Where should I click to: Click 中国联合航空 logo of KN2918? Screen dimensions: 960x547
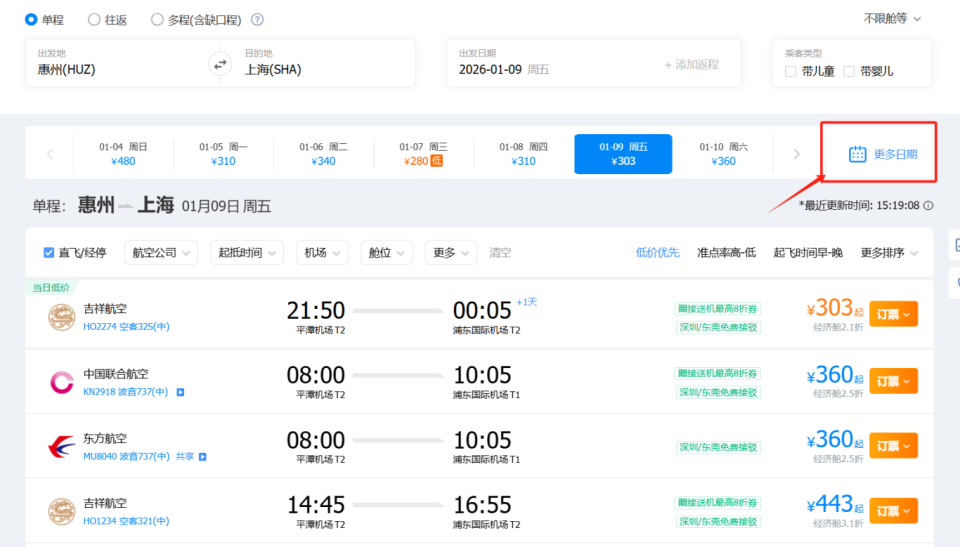[61, 382]
